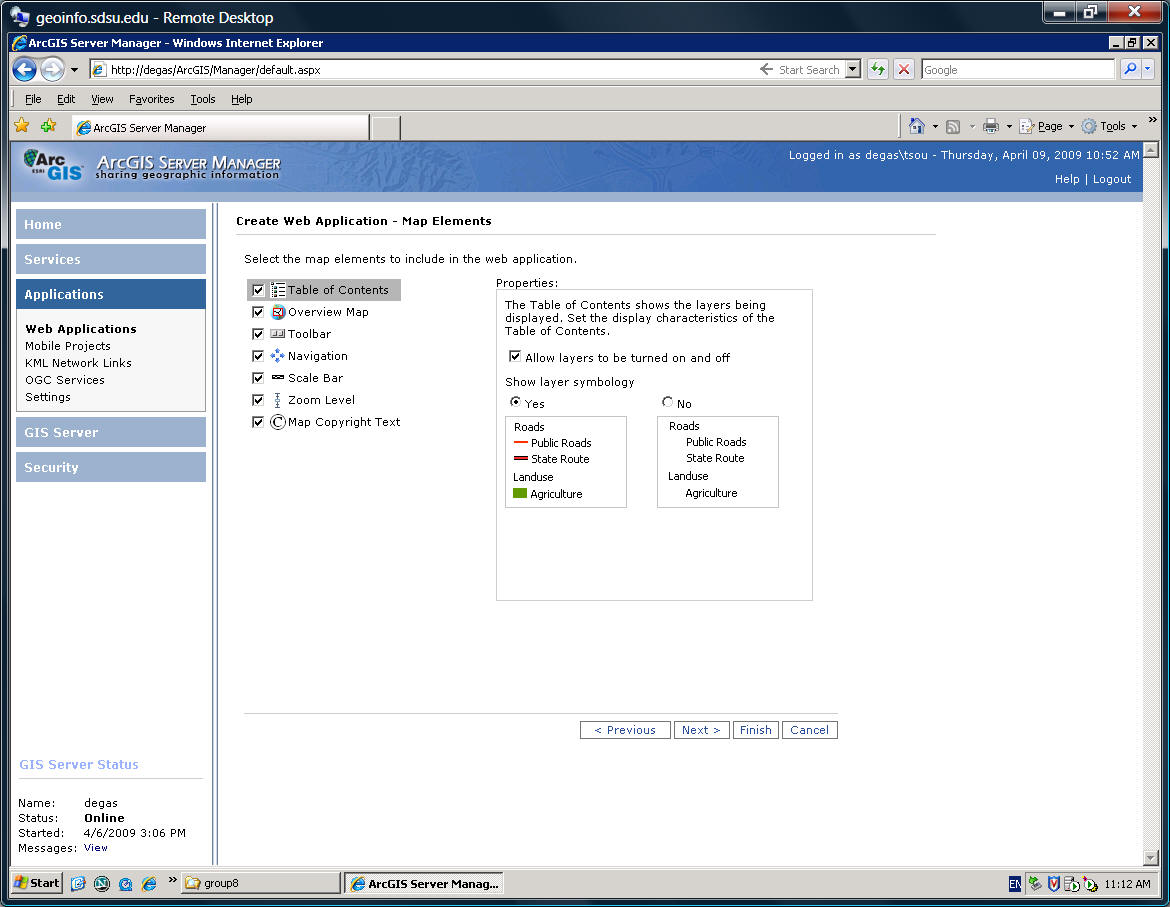Click the browser Back arrow button
Viewport: 1170px width, 907px height.
click(25, 70)
